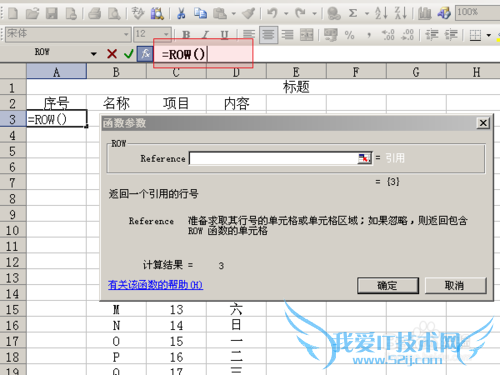Open the Name Box function dropdown
The image size is (500, 375).
pos(94,53)
